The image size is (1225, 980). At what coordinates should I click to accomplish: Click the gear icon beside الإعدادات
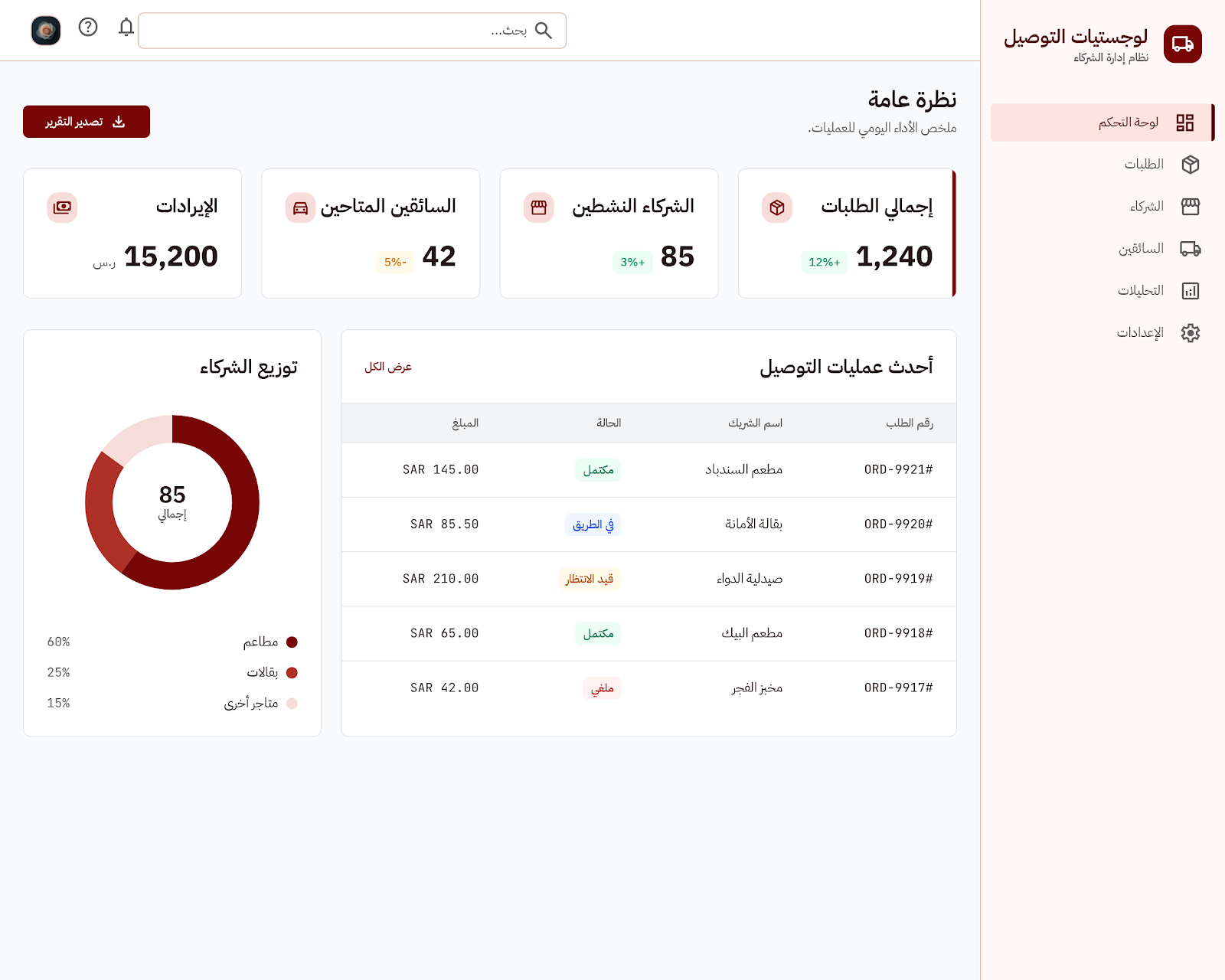(x=1190, y=333)
